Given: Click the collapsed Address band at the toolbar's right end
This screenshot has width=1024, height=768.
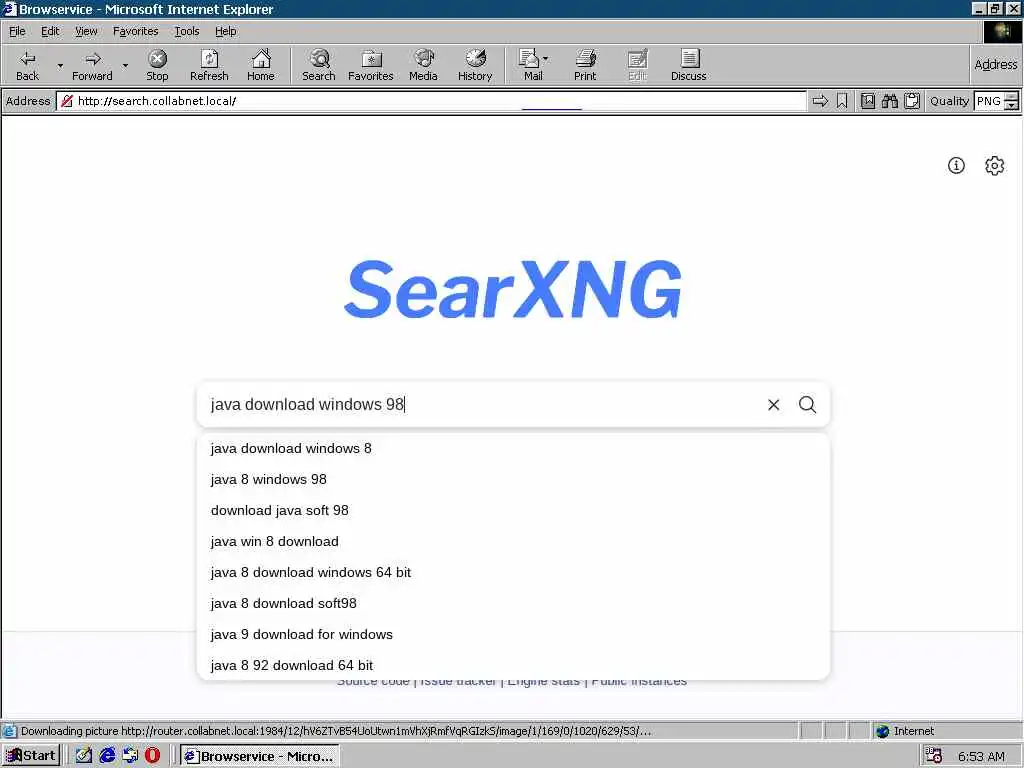Looking at the screenshot, I should point(995,65).
